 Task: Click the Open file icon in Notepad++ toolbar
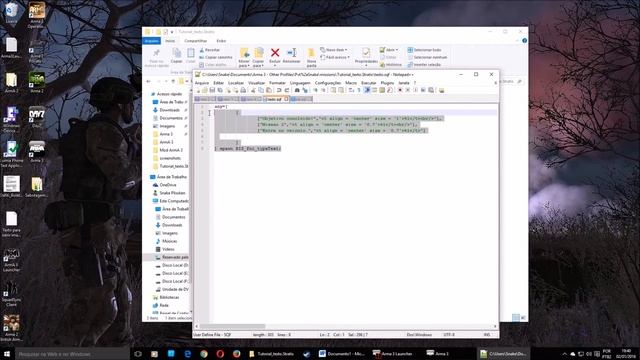click(x=204, y=90)
